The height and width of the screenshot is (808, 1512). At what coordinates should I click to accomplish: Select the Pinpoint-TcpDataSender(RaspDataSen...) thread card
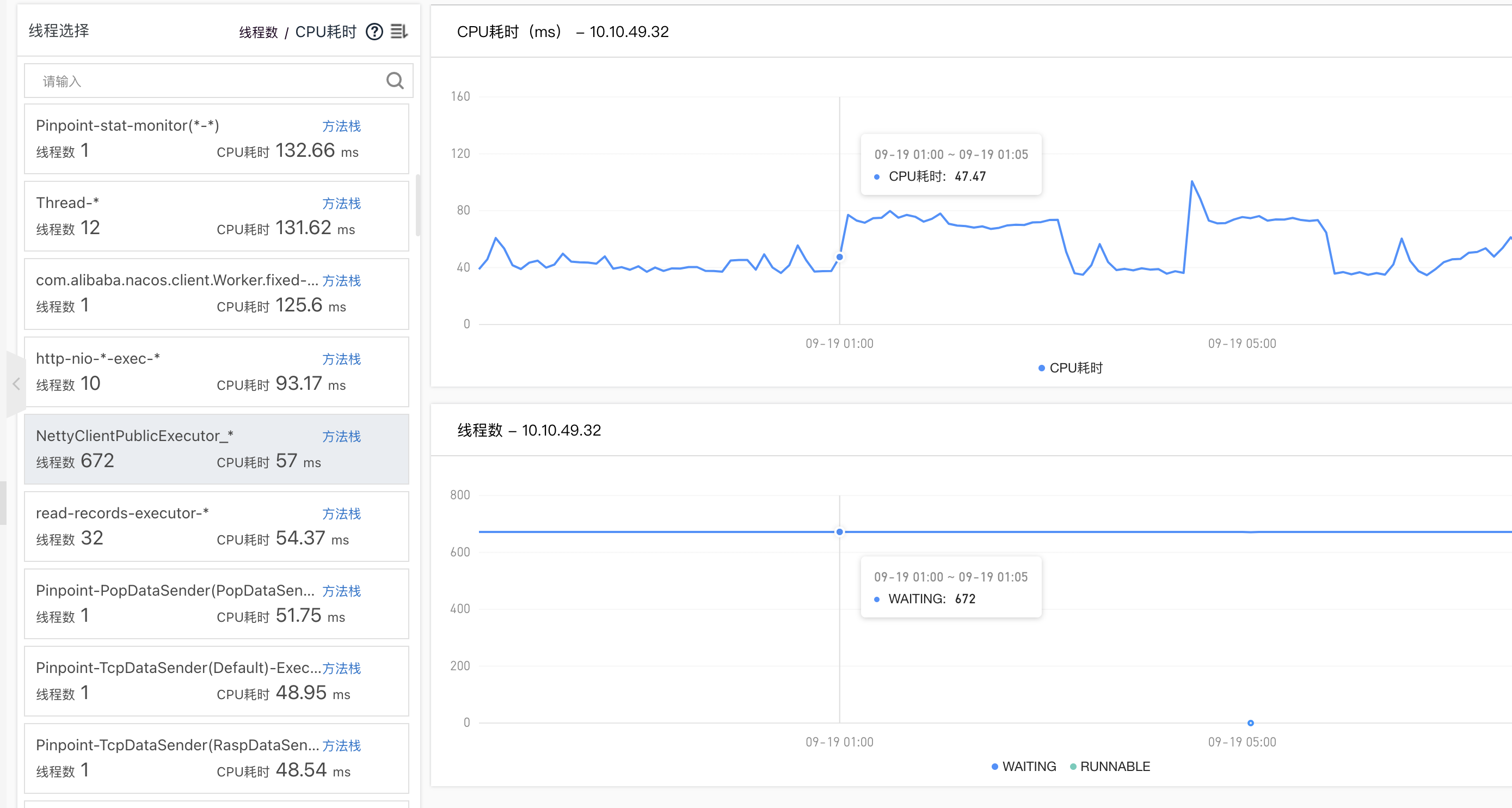point(217,759)
